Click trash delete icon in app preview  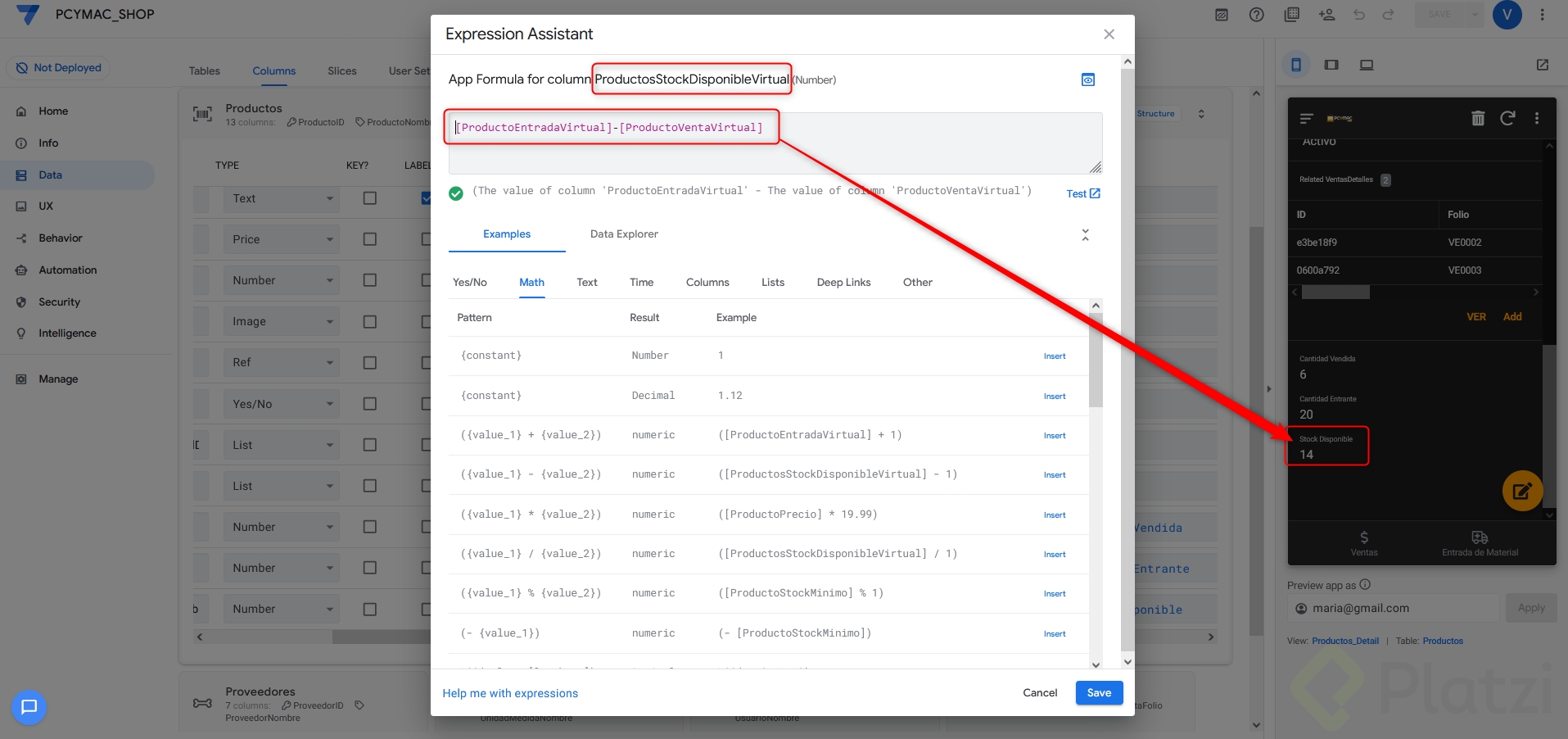click(1478, 118)
